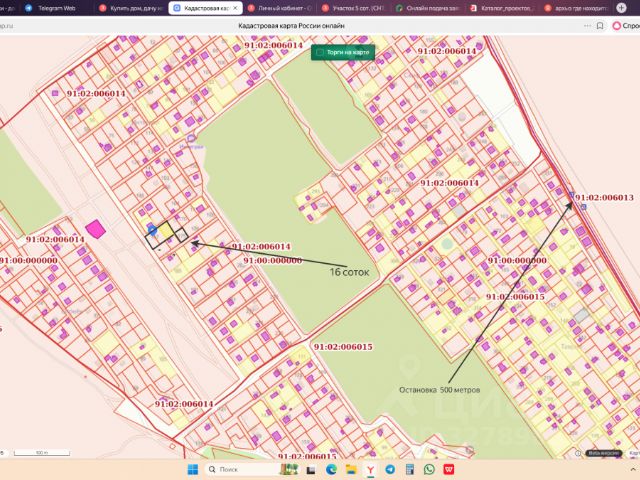Viewport: 640px width, 480px height.
Task: Switch to the 'Личный кабинет' tab
Action: point(280,8)
